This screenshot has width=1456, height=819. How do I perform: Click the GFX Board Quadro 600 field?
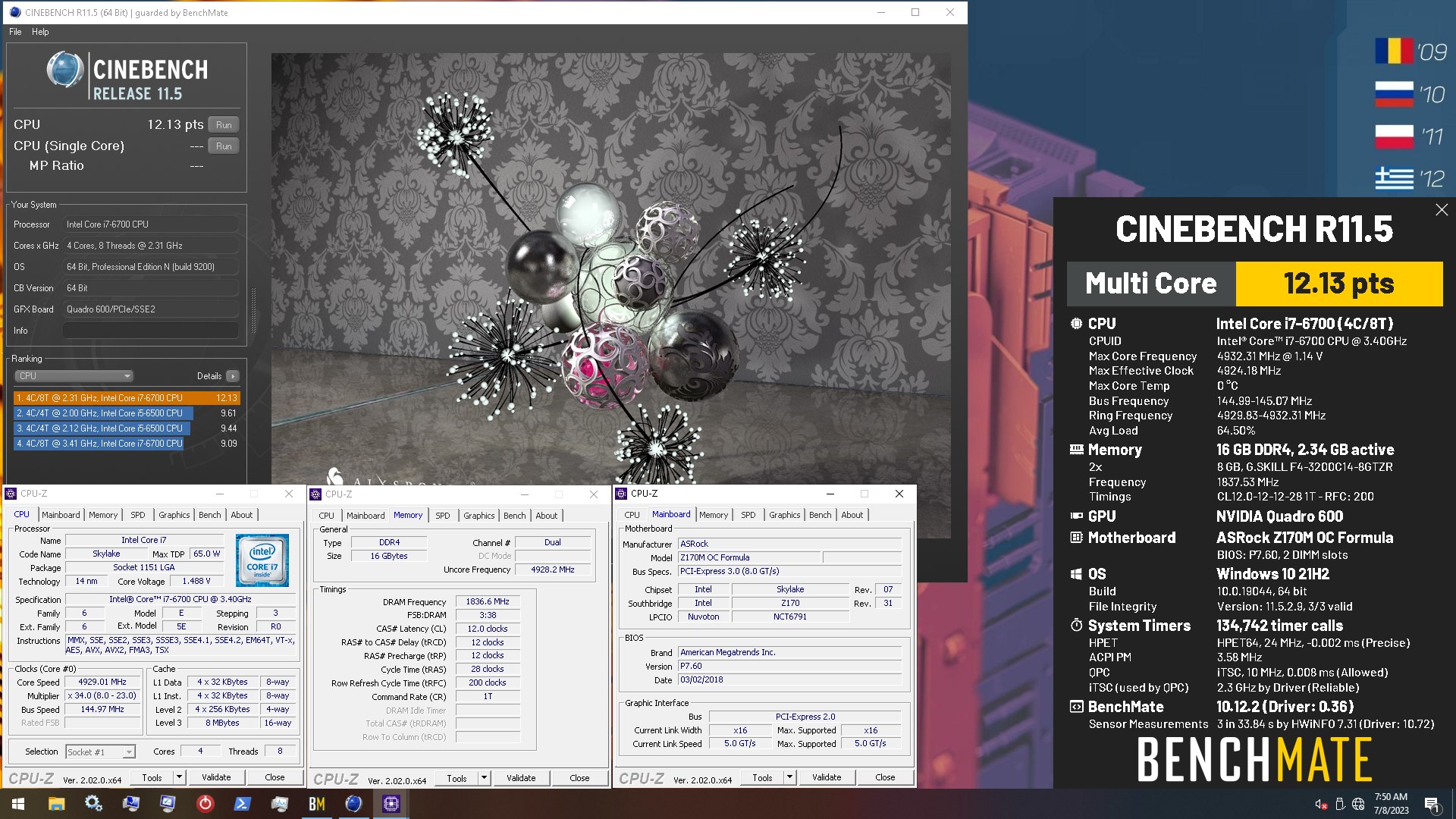pyautogui.click(x=151, y=309)
